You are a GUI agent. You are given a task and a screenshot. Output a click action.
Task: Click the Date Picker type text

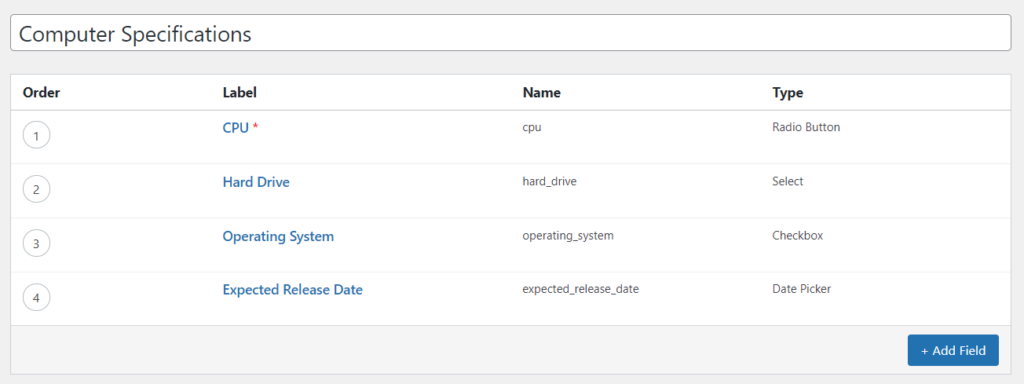pyautogui.click(x=801, y=289)
